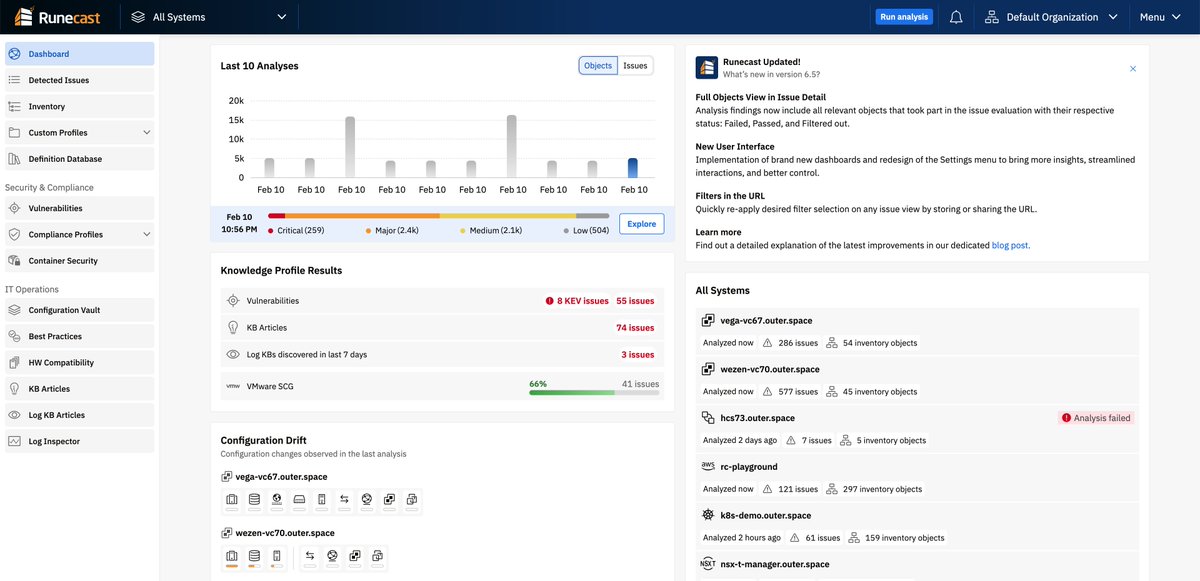Viewport: 1200px width, 581px height.
Task: Click the 3 issues Log KBs count
Action: click(x=638, y=354)
